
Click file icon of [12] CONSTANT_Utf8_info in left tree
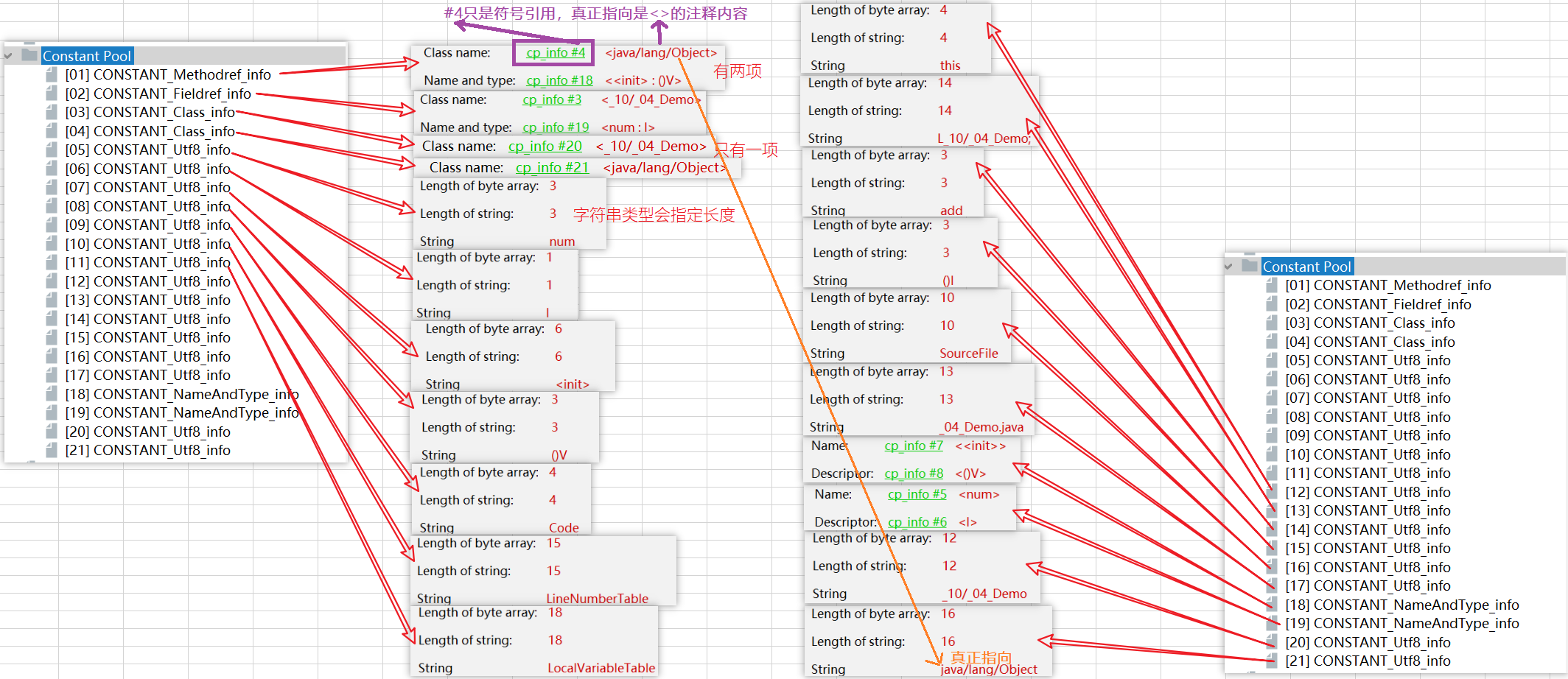(52, 281)
